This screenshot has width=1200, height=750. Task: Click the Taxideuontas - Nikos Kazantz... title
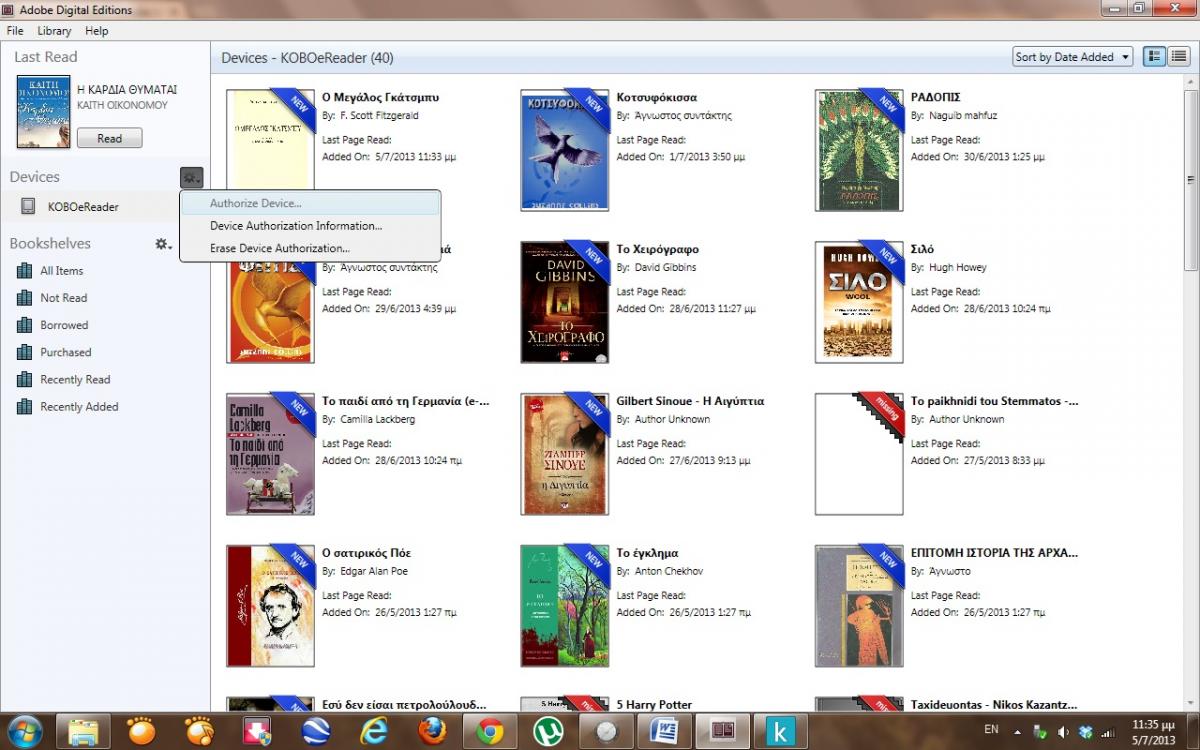994,705
